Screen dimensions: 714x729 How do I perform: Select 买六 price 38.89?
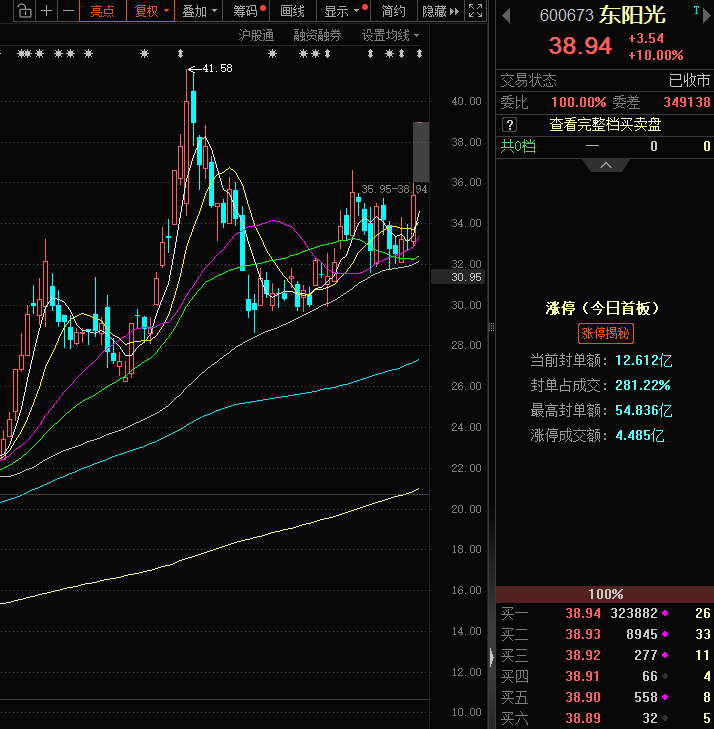pos(583,718)
